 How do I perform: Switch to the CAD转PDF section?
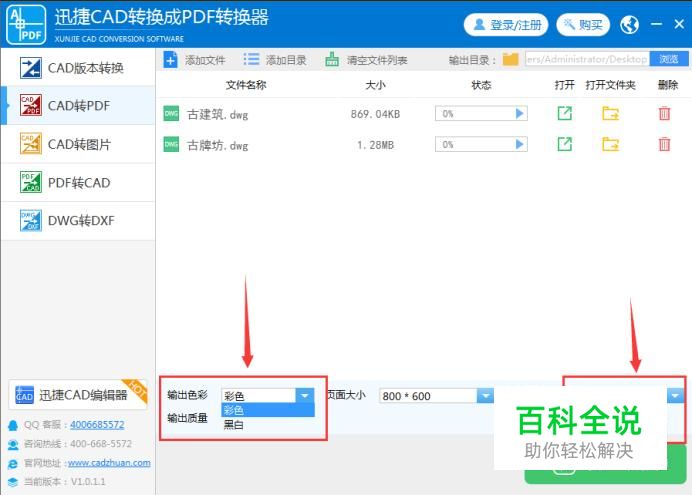pyautogui.click(x=78, y=106)
